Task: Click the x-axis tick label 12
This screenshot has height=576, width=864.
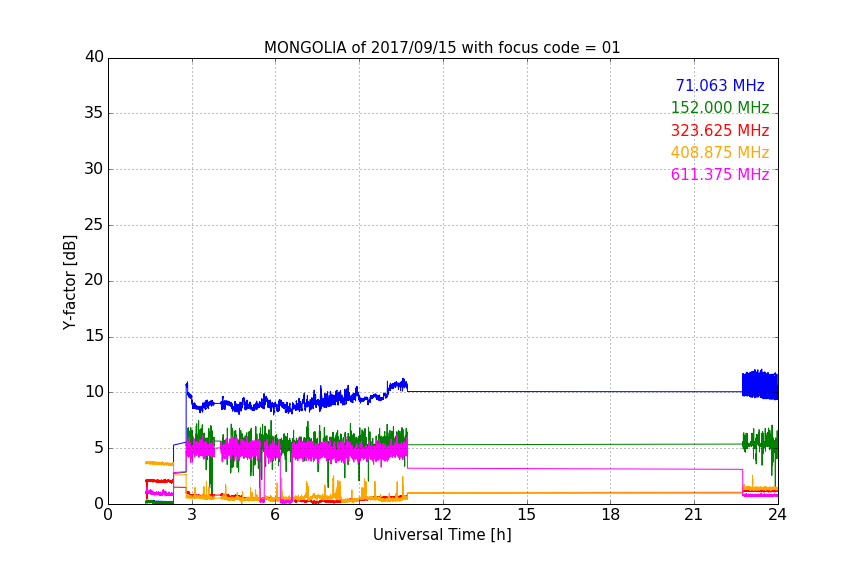Action: pyautogui.click(x=442, y=515)
